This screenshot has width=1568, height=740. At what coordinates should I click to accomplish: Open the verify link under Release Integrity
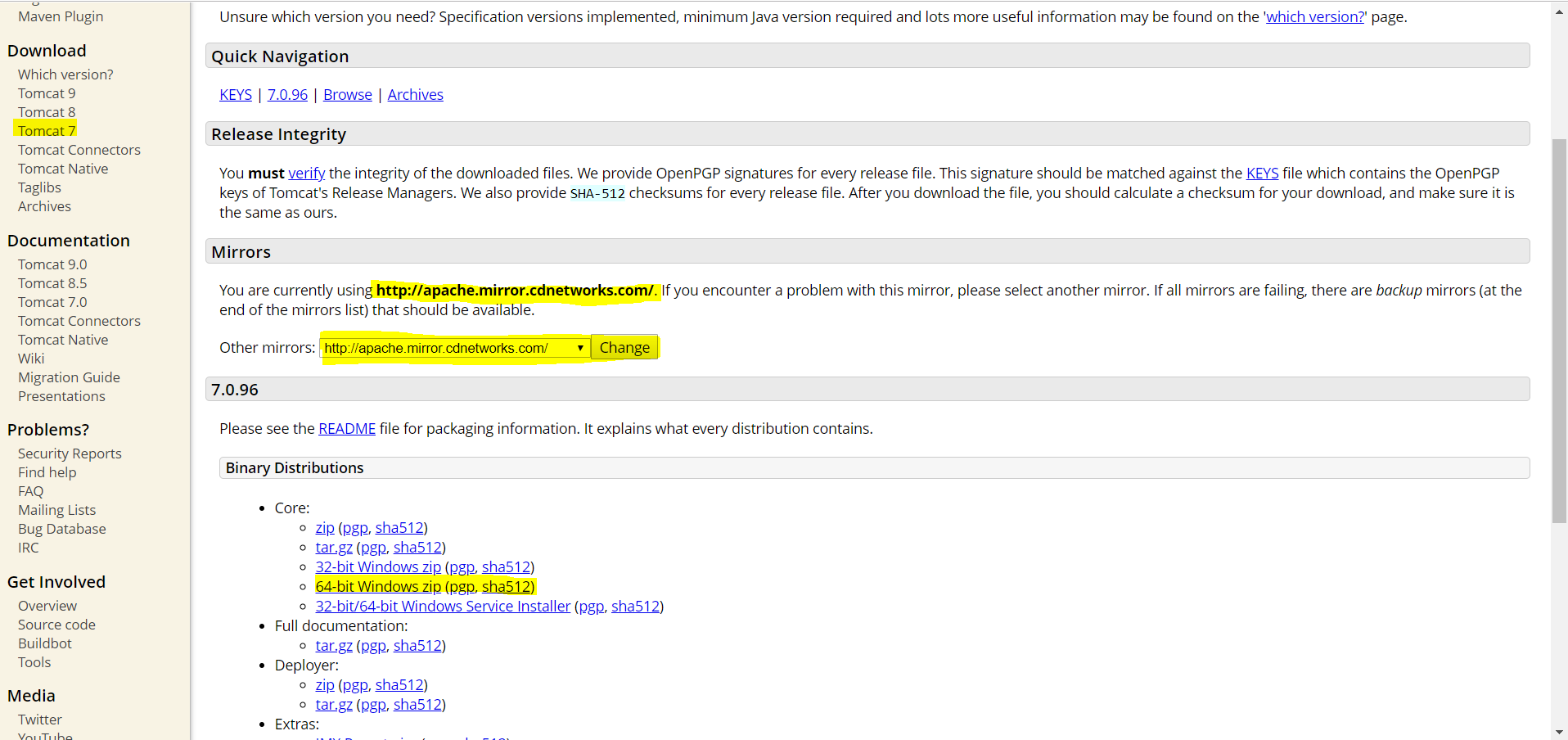pyautogui.click(x=307, y=174)
